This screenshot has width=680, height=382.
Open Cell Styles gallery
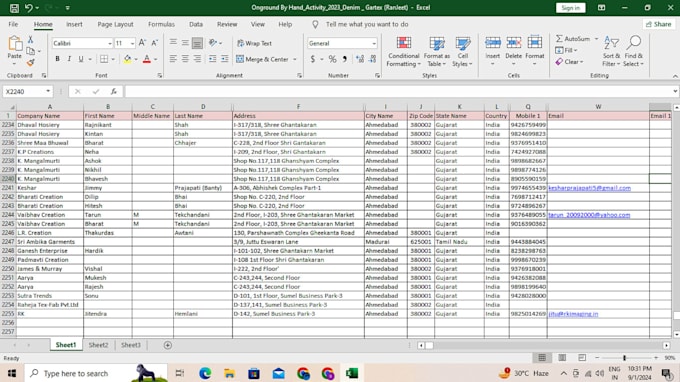pyautogui.click(x=462, y=52)
